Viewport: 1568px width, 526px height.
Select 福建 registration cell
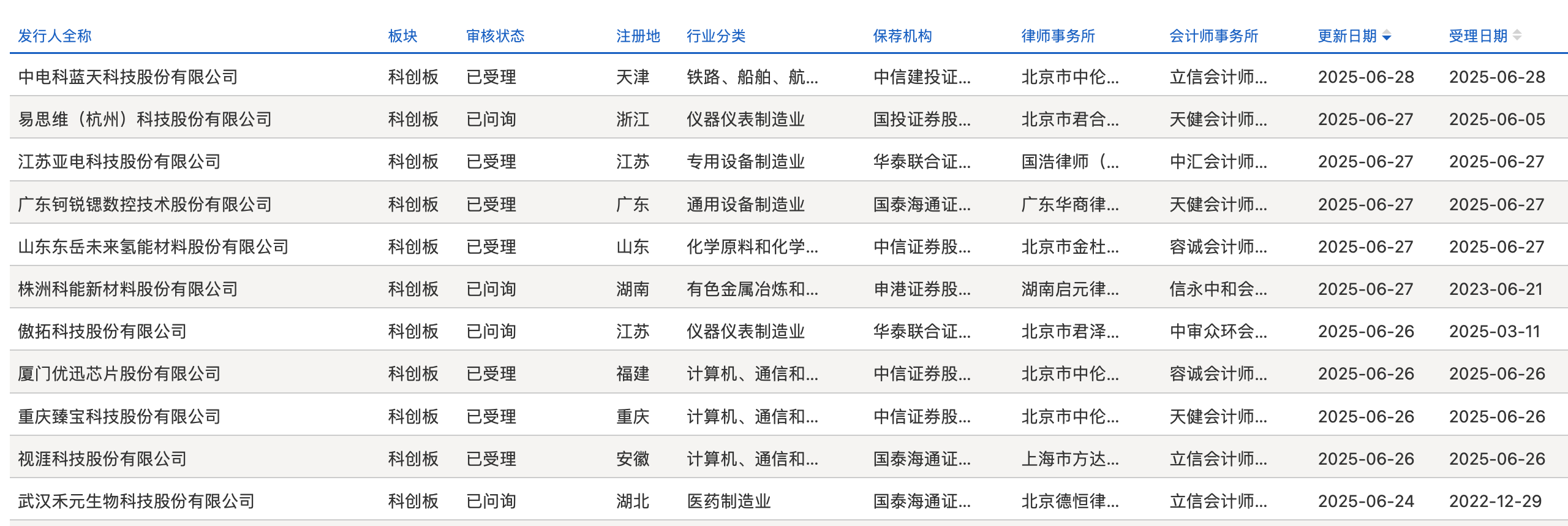point(633,374)
